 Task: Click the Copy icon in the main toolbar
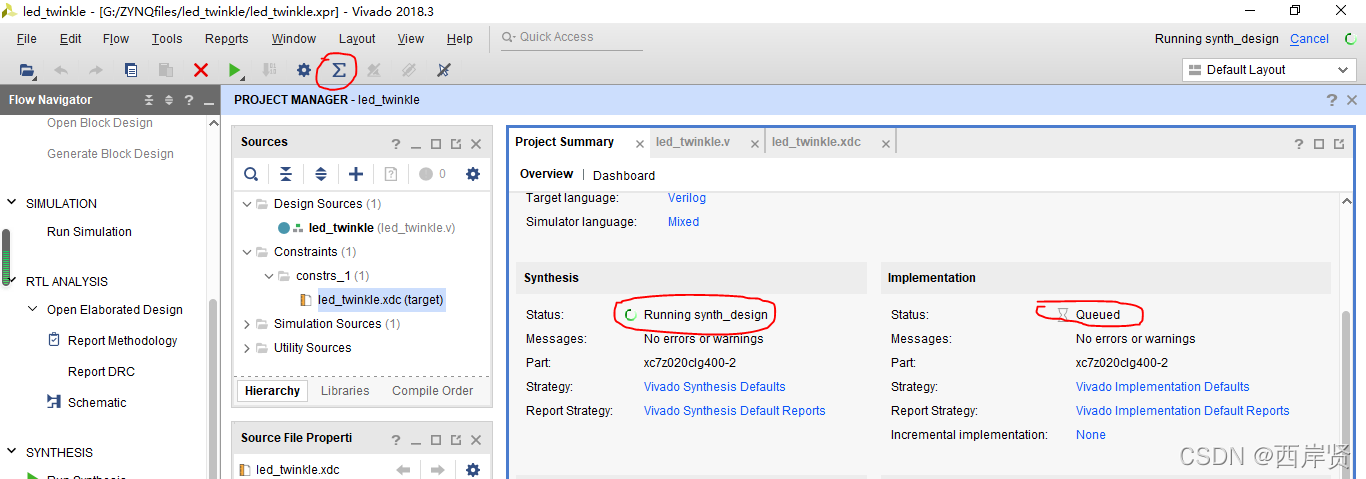(x=131, y=70)
